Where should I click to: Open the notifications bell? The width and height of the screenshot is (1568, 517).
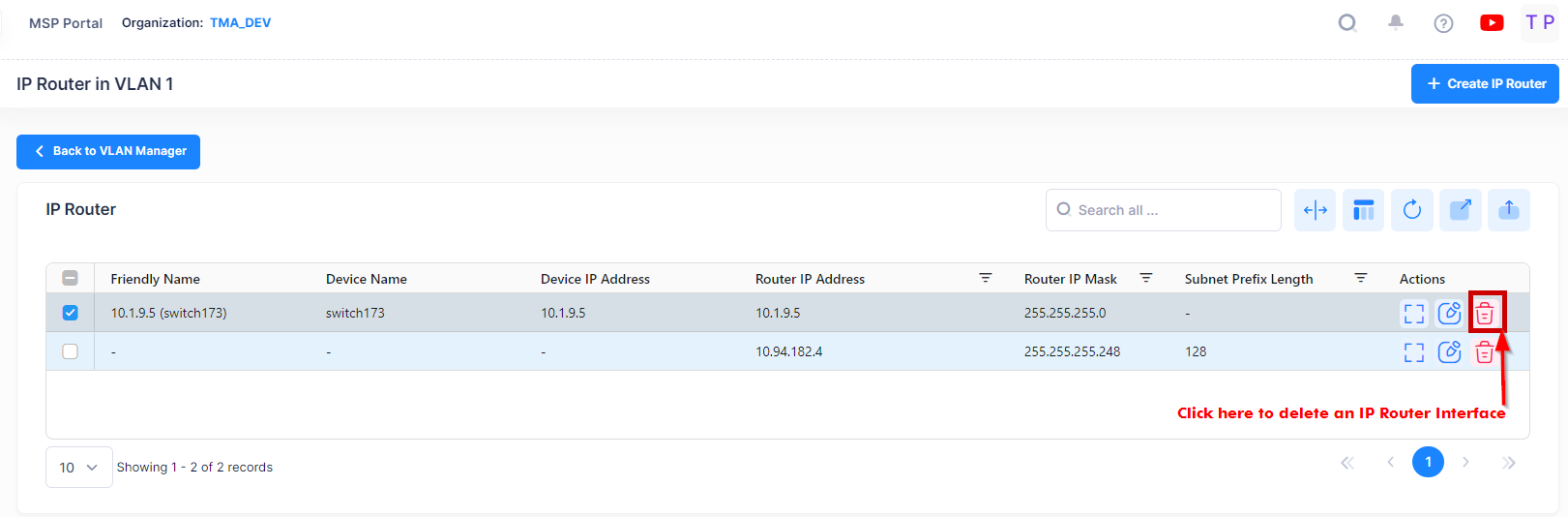coord(1395,22)
